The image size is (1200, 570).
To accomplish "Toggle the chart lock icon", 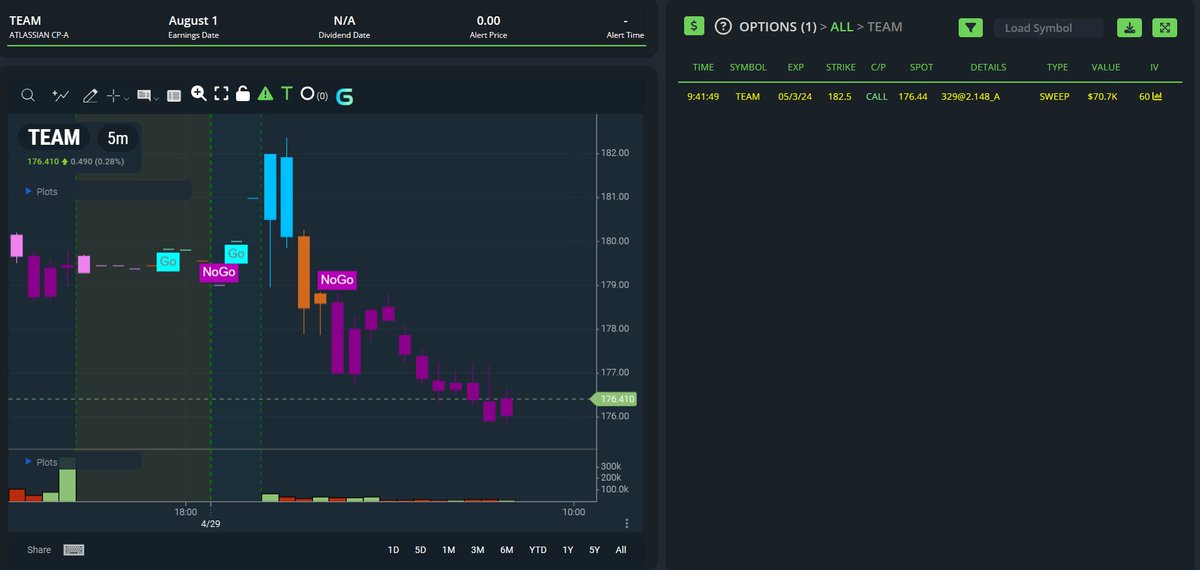I will pyautogui.click(x=242, y=94).
